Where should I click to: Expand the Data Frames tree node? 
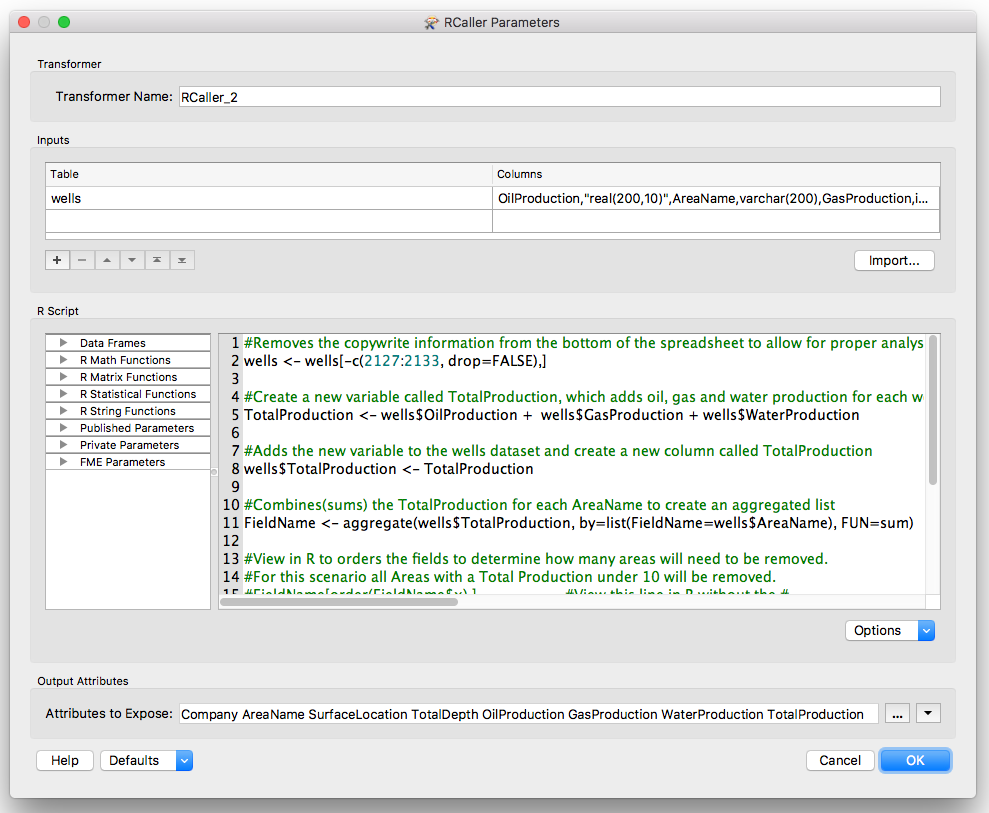63,342
